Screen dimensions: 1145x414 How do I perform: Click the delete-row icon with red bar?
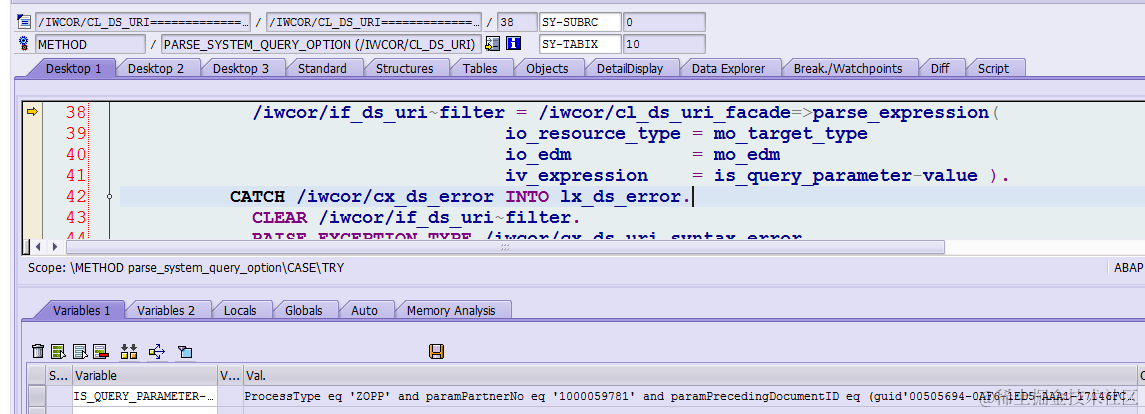pyautogui.click(x=100, y=352)
